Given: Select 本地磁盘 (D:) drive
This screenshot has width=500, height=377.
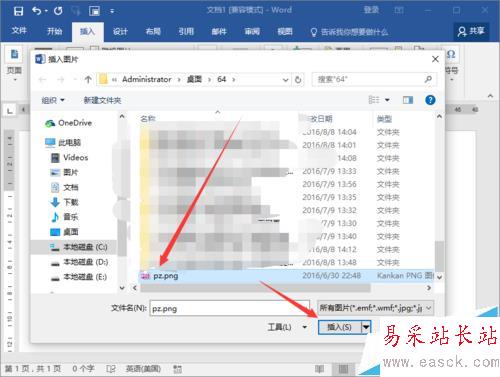Looking at the screenshot, I should [x=79, y=262].
